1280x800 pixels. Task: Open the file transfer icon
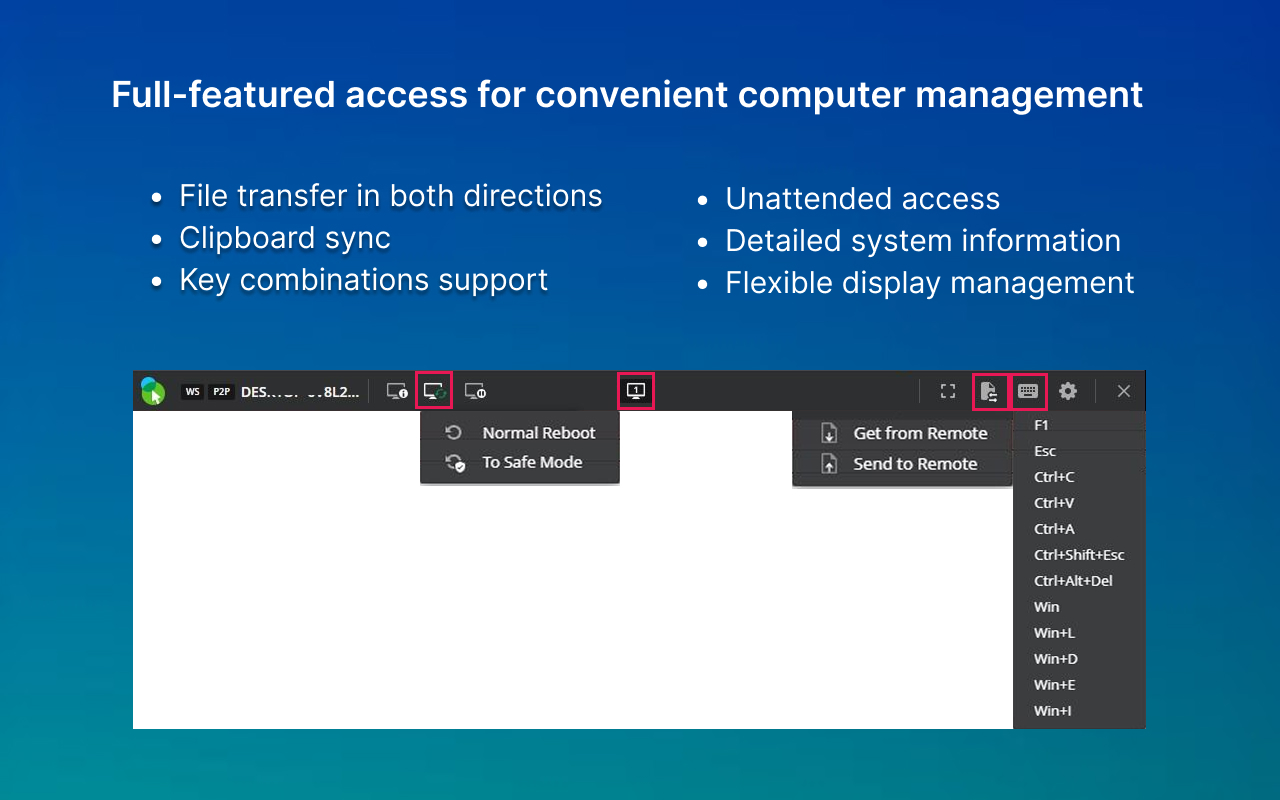[990, 391]
